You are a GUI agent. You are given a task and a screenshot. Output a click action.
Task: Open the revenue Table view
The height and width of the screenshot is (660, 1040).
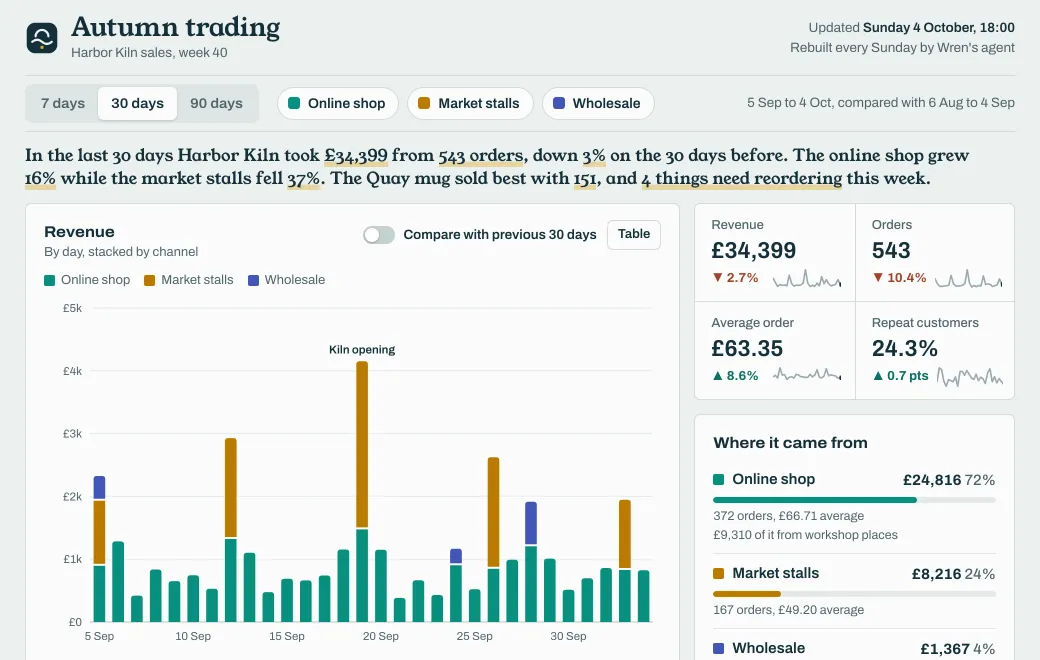click(633, 234)
